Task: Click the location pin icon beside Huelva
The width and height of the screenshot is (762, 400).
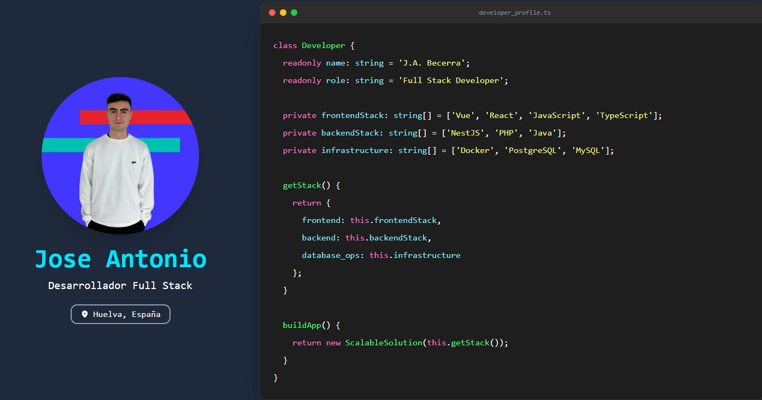Action: click(x=85, y=314)
